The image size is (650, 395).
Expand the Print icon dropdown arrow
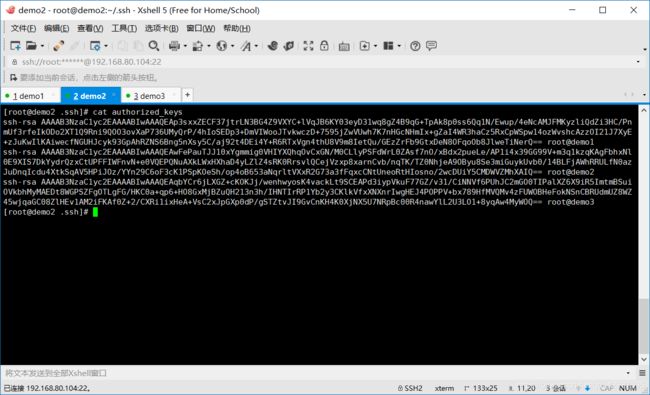[185, 46]
